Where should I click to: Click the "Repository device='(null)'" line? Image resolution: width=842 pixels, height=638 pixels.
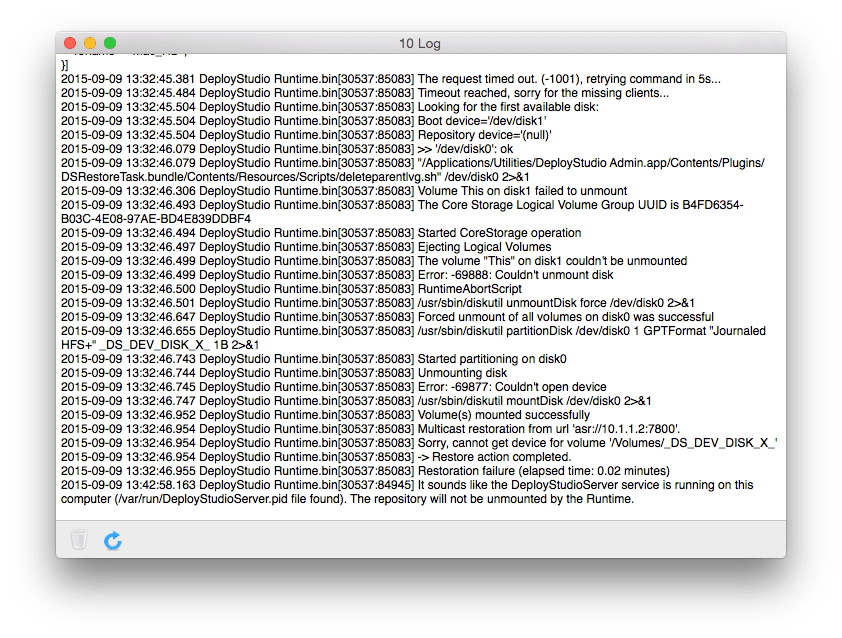point(306,135)
